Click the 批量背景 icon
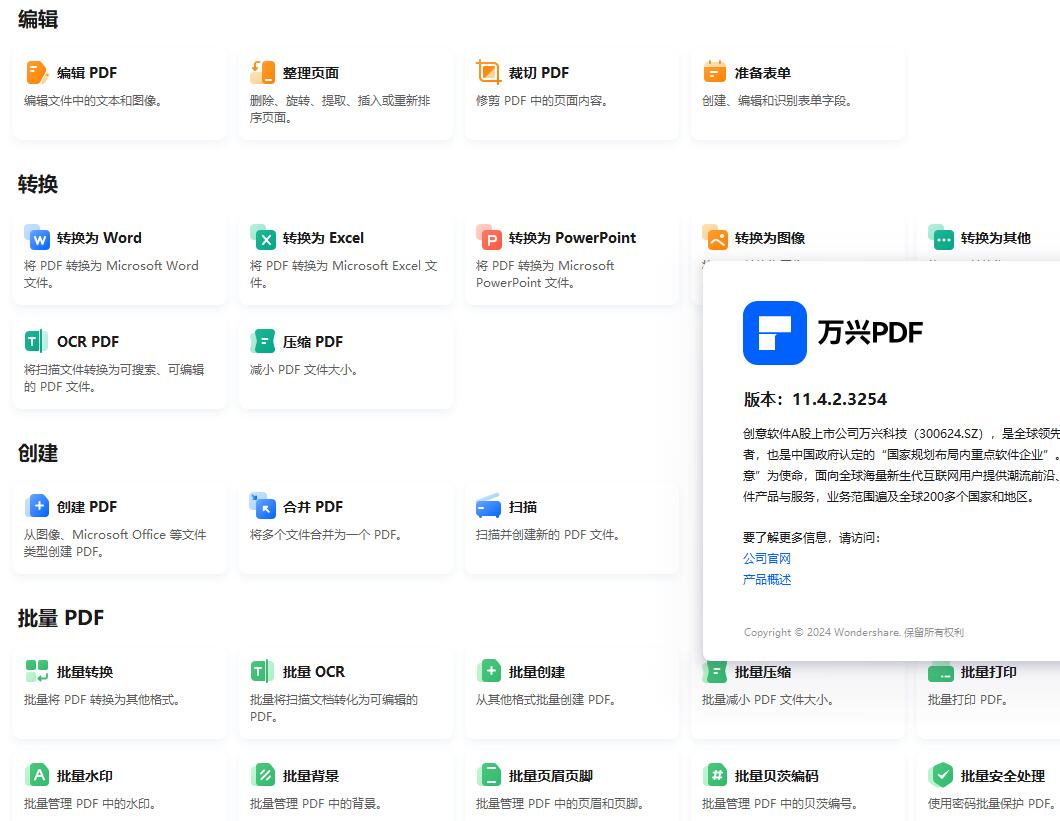This screenshot has width=1060, height=821. [x=262, y=775]
